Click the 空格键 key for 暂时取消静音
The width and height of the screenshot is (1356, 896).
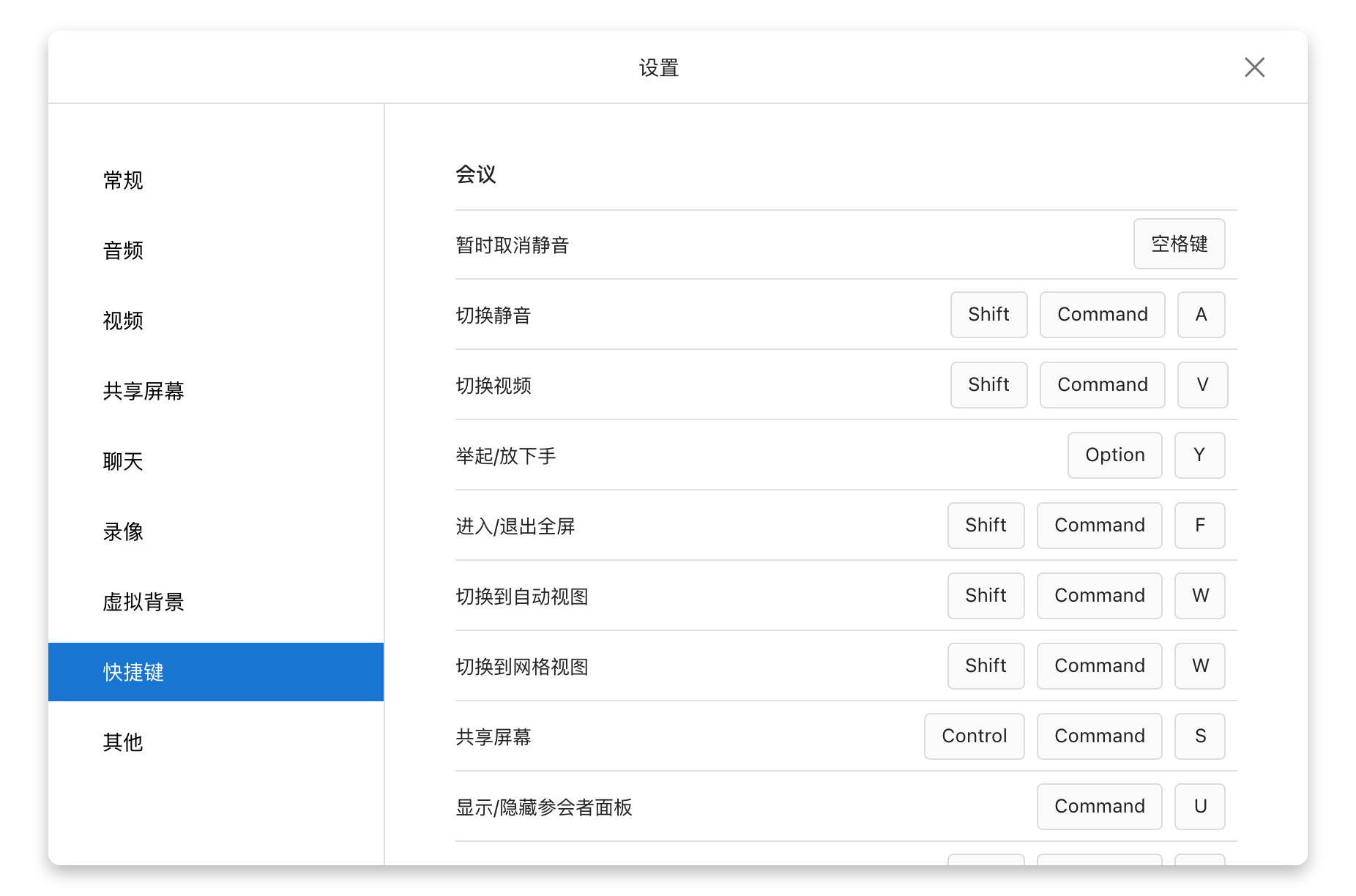coord(1179,244)
